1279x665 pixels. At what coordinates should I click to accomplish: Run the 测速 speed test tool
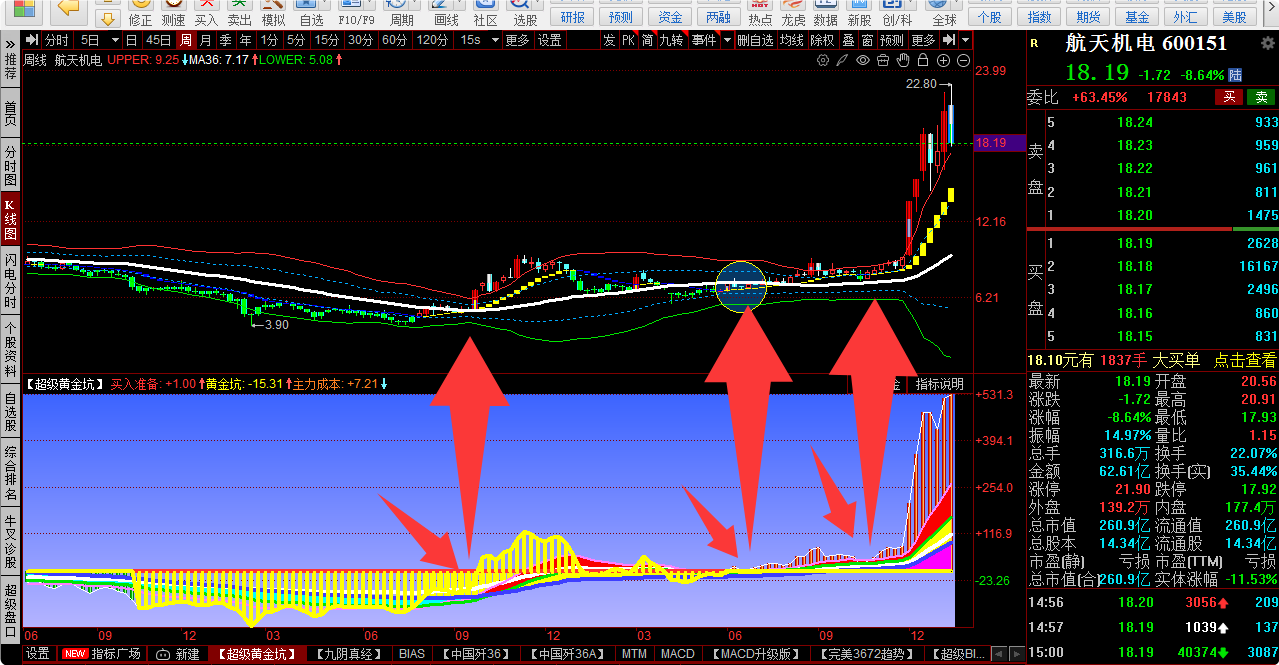point(173,12)
